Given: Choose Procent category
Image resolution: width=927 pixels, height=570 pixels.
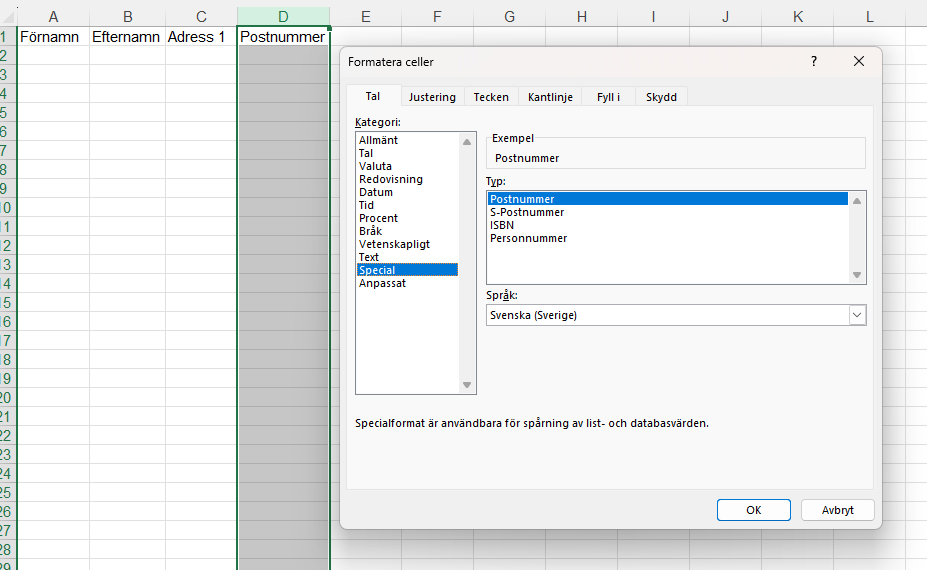Looking at the screenshot, I should tap(407, 218).
